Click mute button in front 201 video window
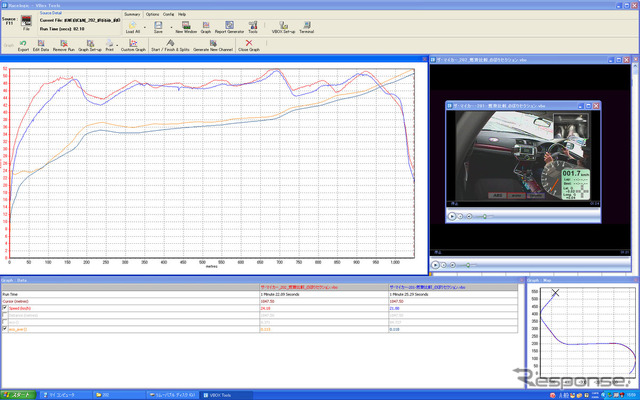This screenshot has width=640, height=400. (x=469, y=216)
